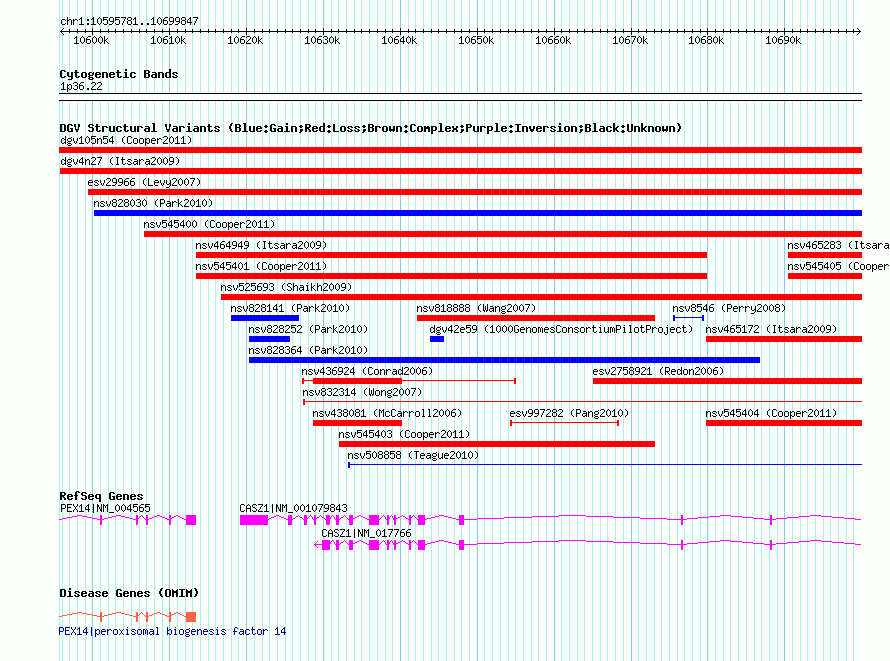The height and width of the screenshot is (661, 890).
Task: Click the dgv105n54 (Cooper2011) red loss bar
Action: point(460,150)
